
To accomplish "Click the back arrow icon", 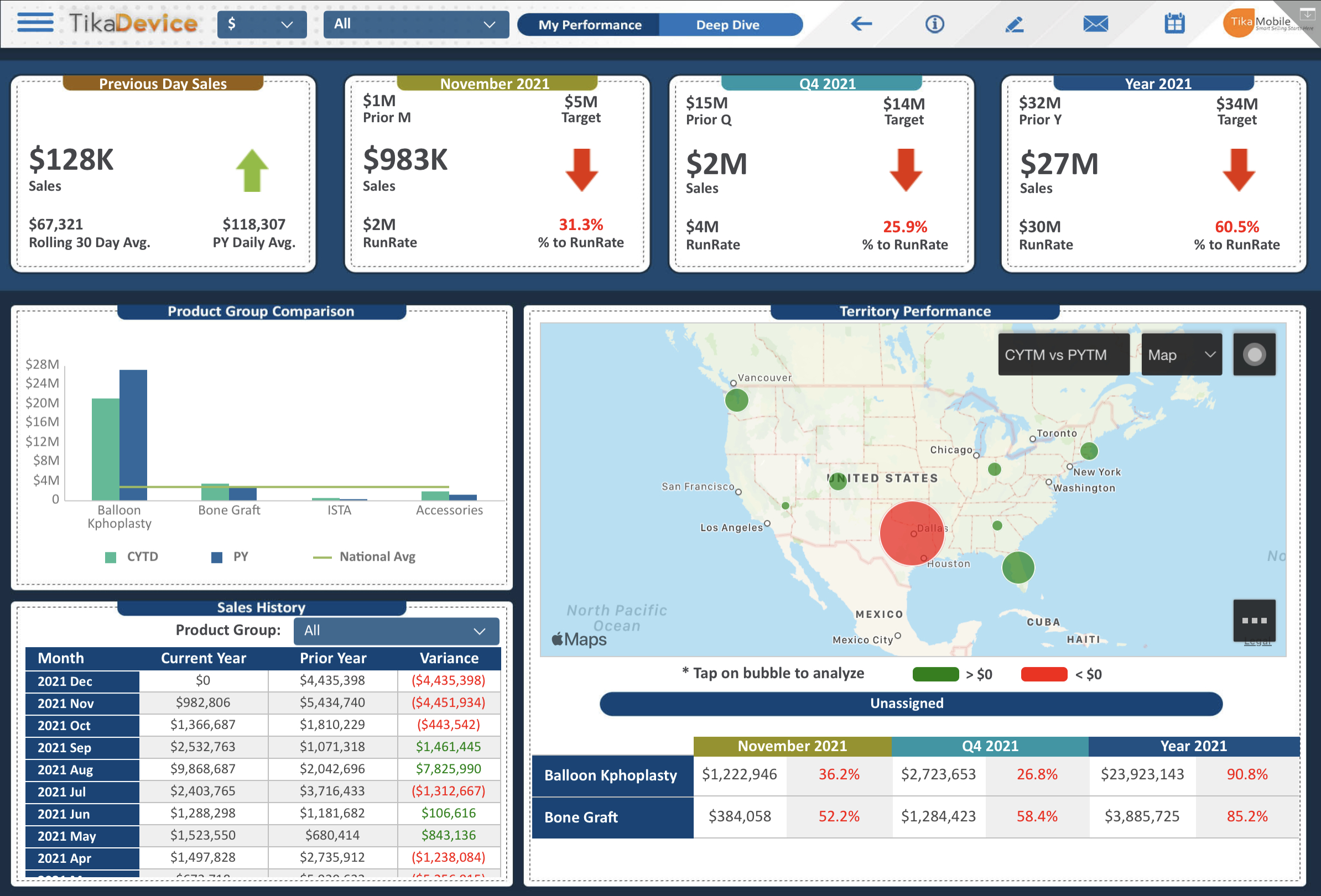I will click(861, 24).
